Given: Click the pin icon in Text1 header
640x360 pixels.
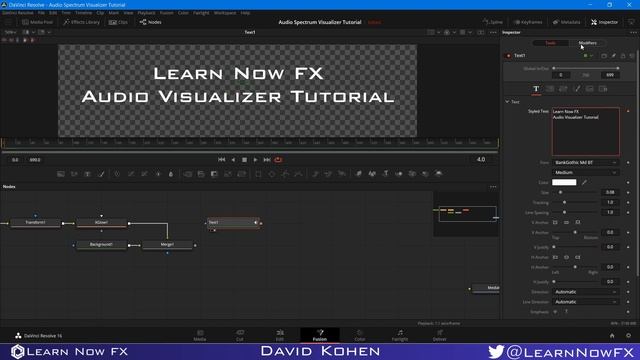Looking at the screenshot, I should [x=613, y=56].
